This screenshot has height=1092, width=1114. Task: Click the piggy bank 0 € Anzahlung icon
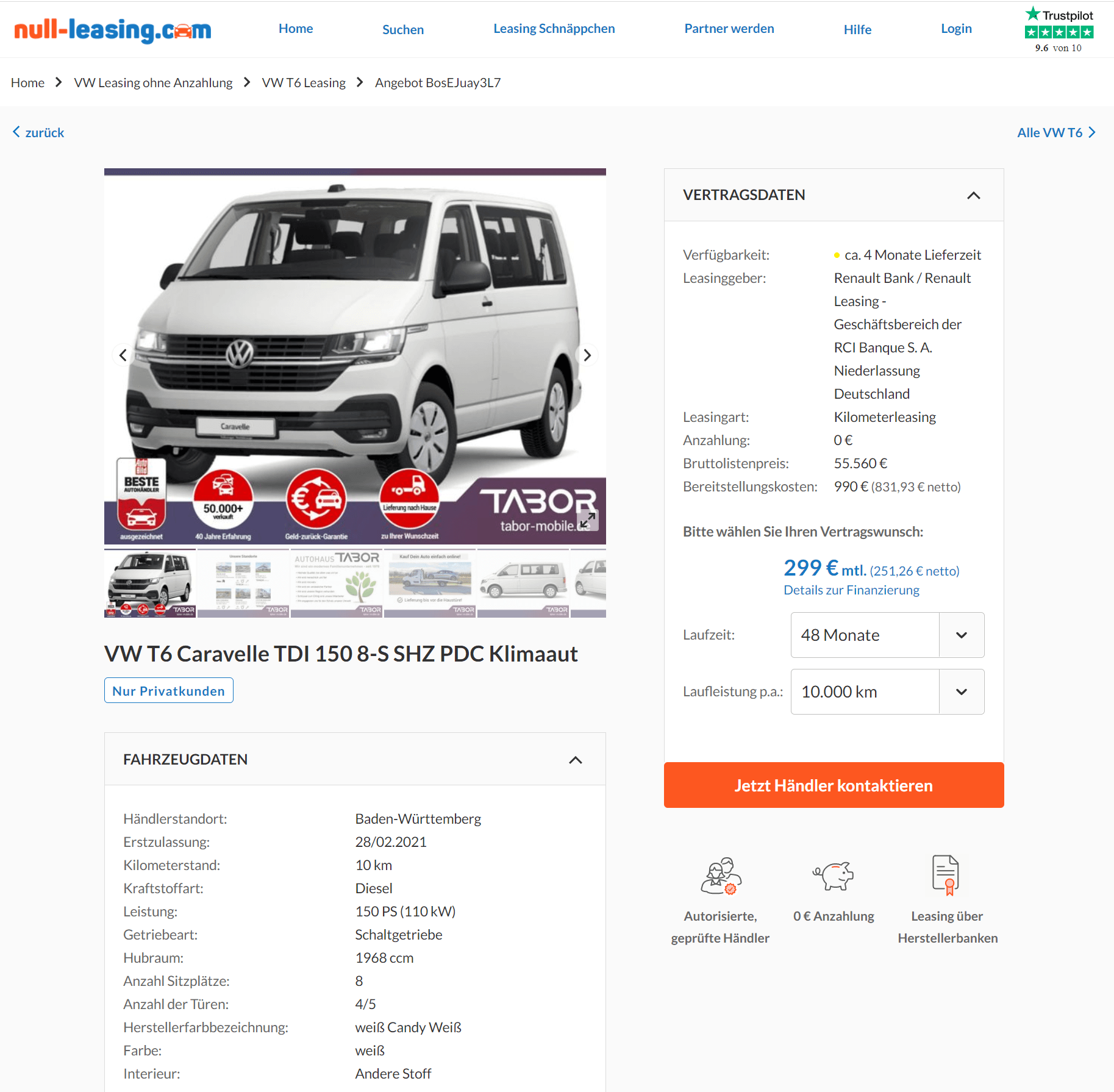[834, 876]
